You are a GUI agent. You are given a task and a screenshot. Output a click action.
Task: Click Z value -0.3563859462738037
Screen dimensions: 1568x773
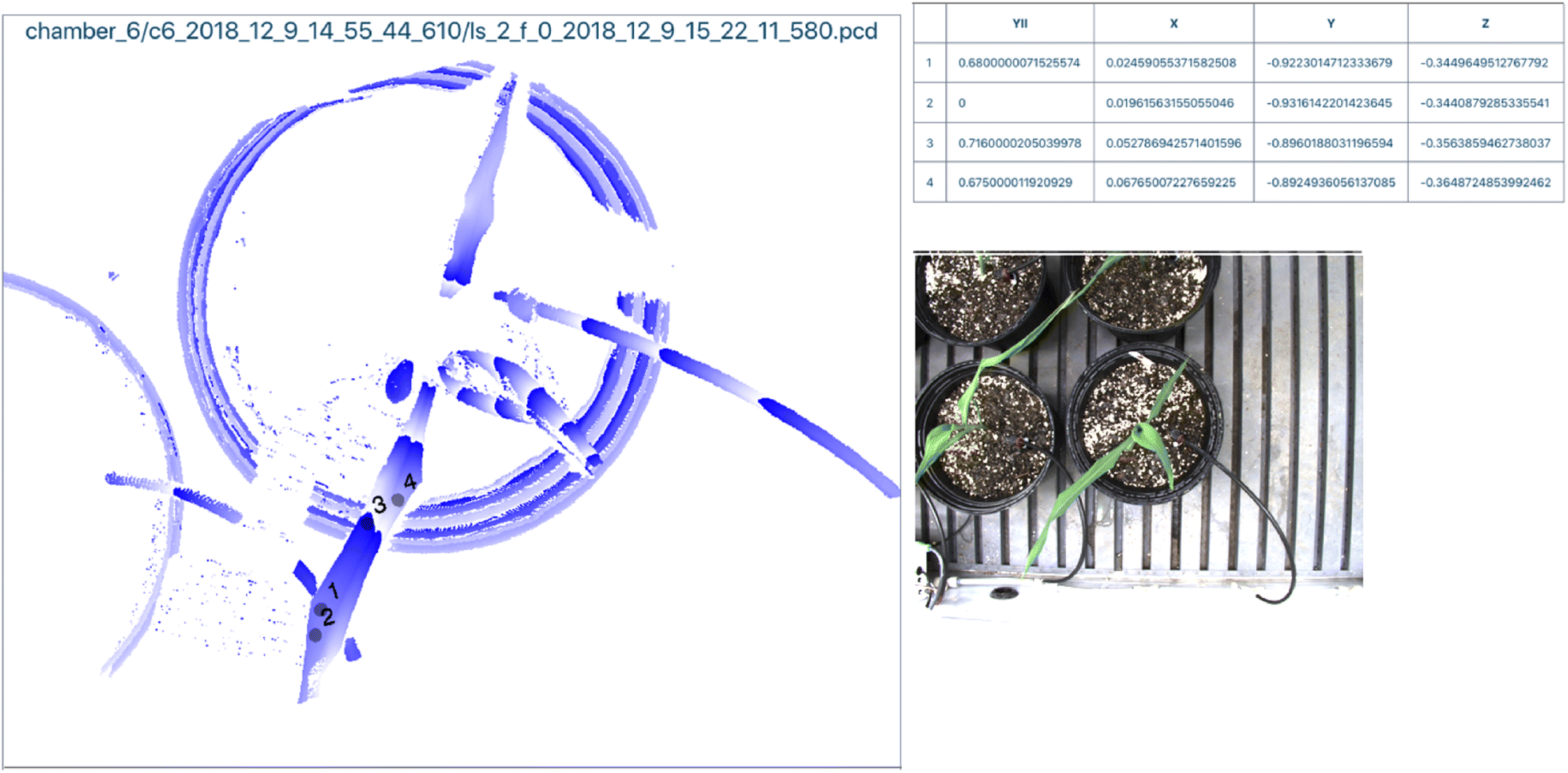point(1486,143)
